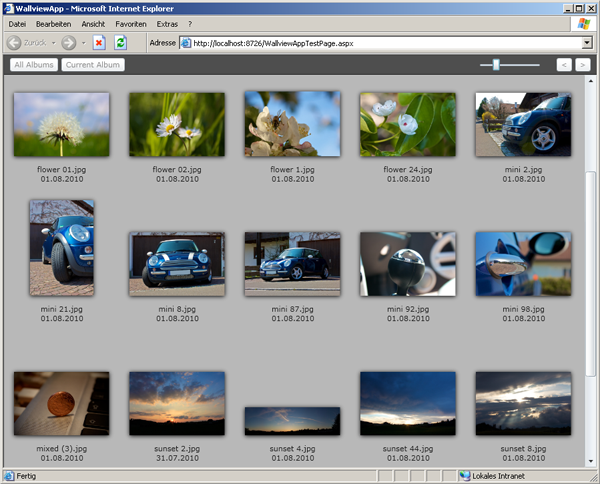This screenshot has height=484, width=600.
Task: Click the 'flower 01.jpg' file name
Action: pyautogui.click(x=62, y=169)
